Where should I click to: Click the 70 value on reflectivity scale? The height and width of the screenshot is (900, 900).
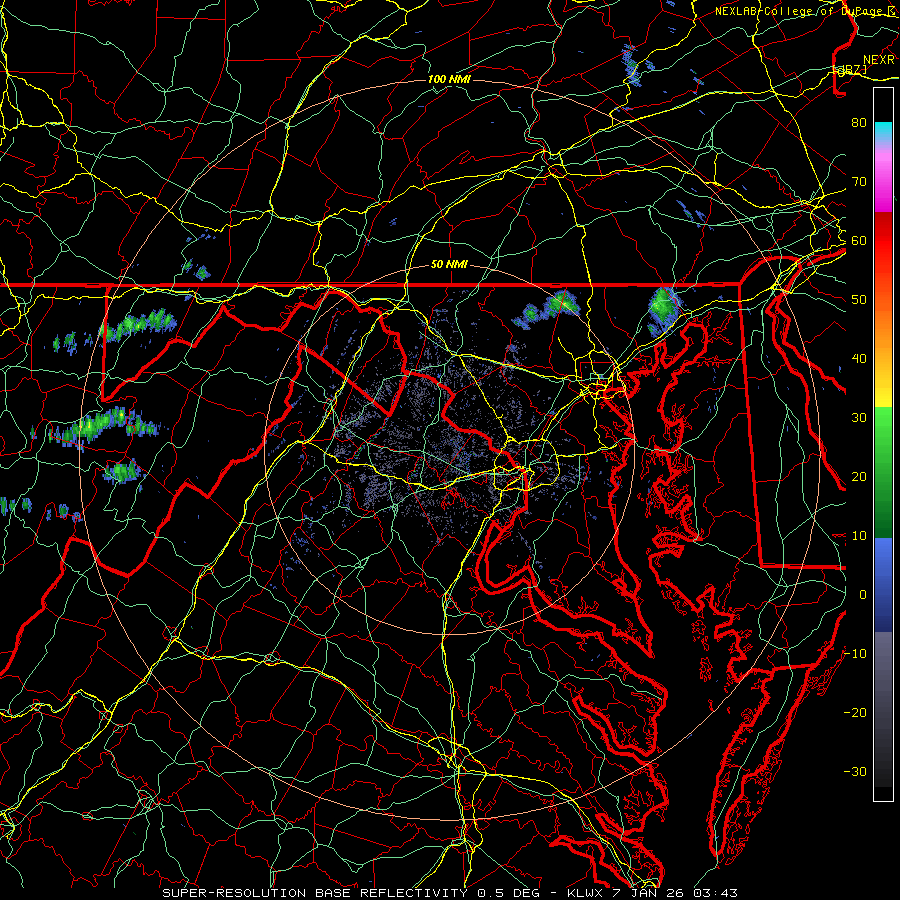point(859,181)
